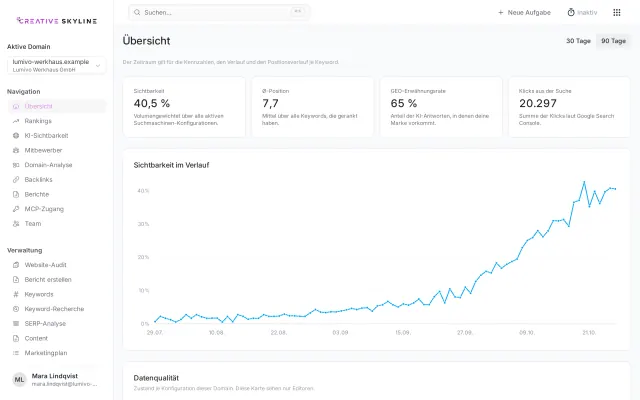Open Keywords page

coord(57,295)
